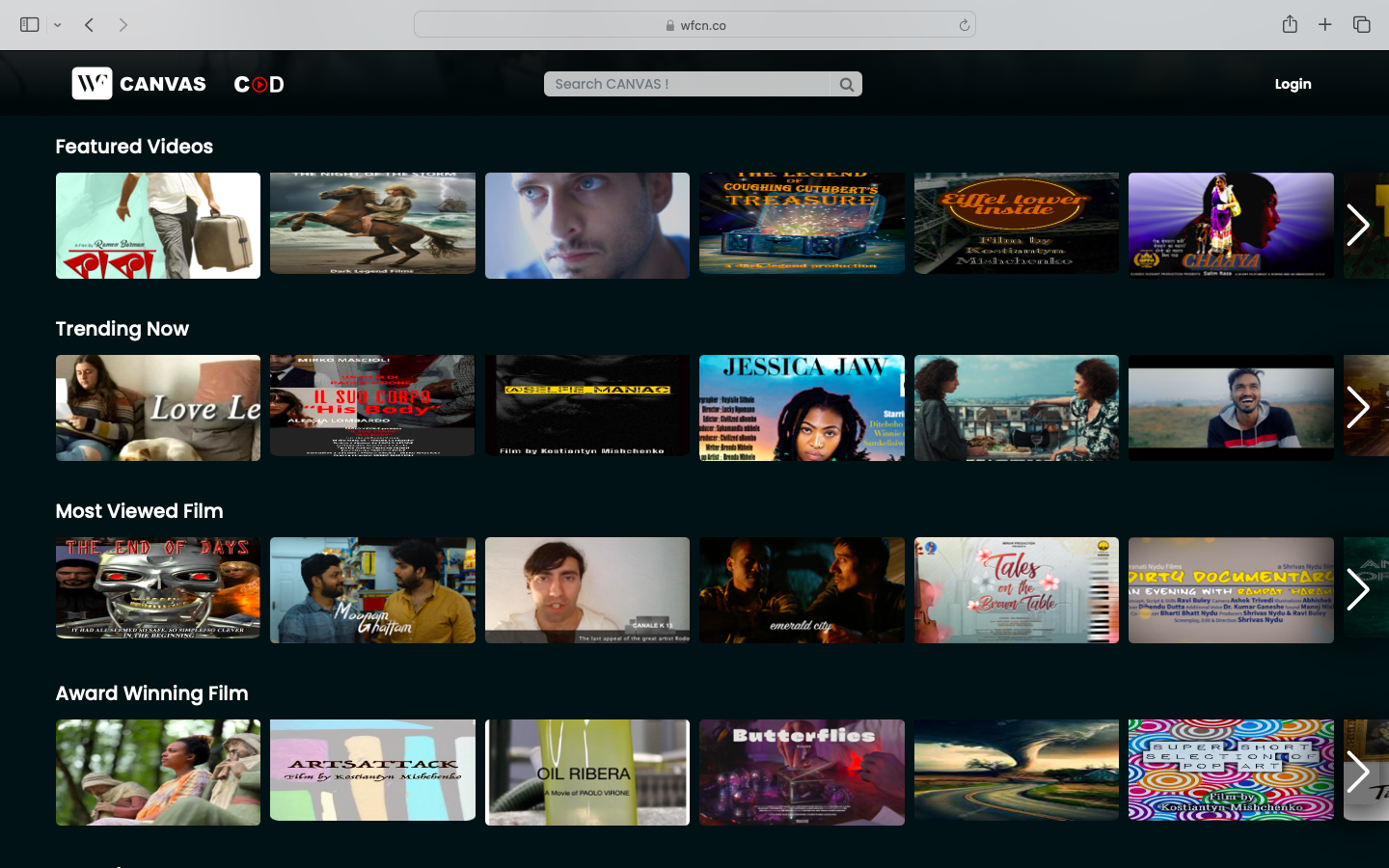Viewport: 1389px width, 868px height.
Task: Click the back navigation arrow
Action: pos(89,24)
